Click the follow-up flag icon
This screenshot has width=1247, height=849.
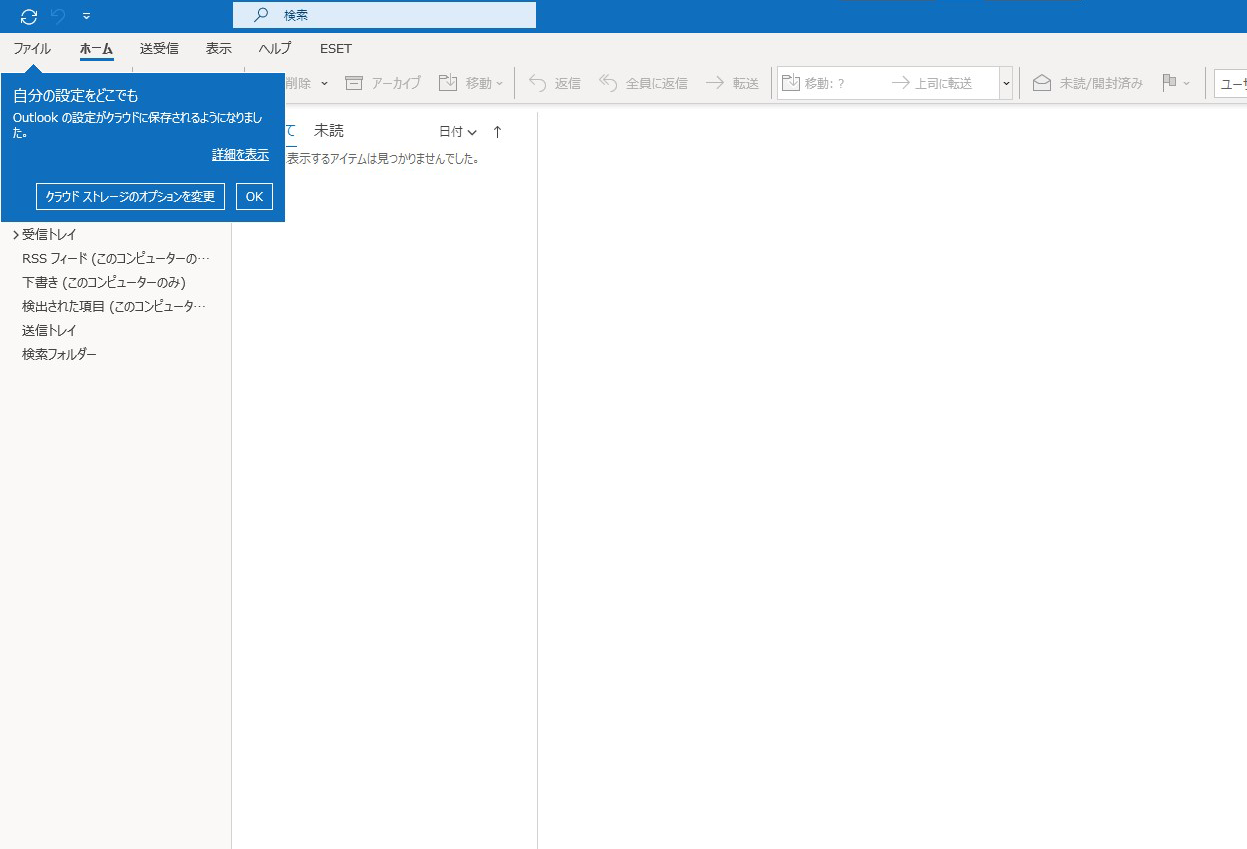(1169, 83)
